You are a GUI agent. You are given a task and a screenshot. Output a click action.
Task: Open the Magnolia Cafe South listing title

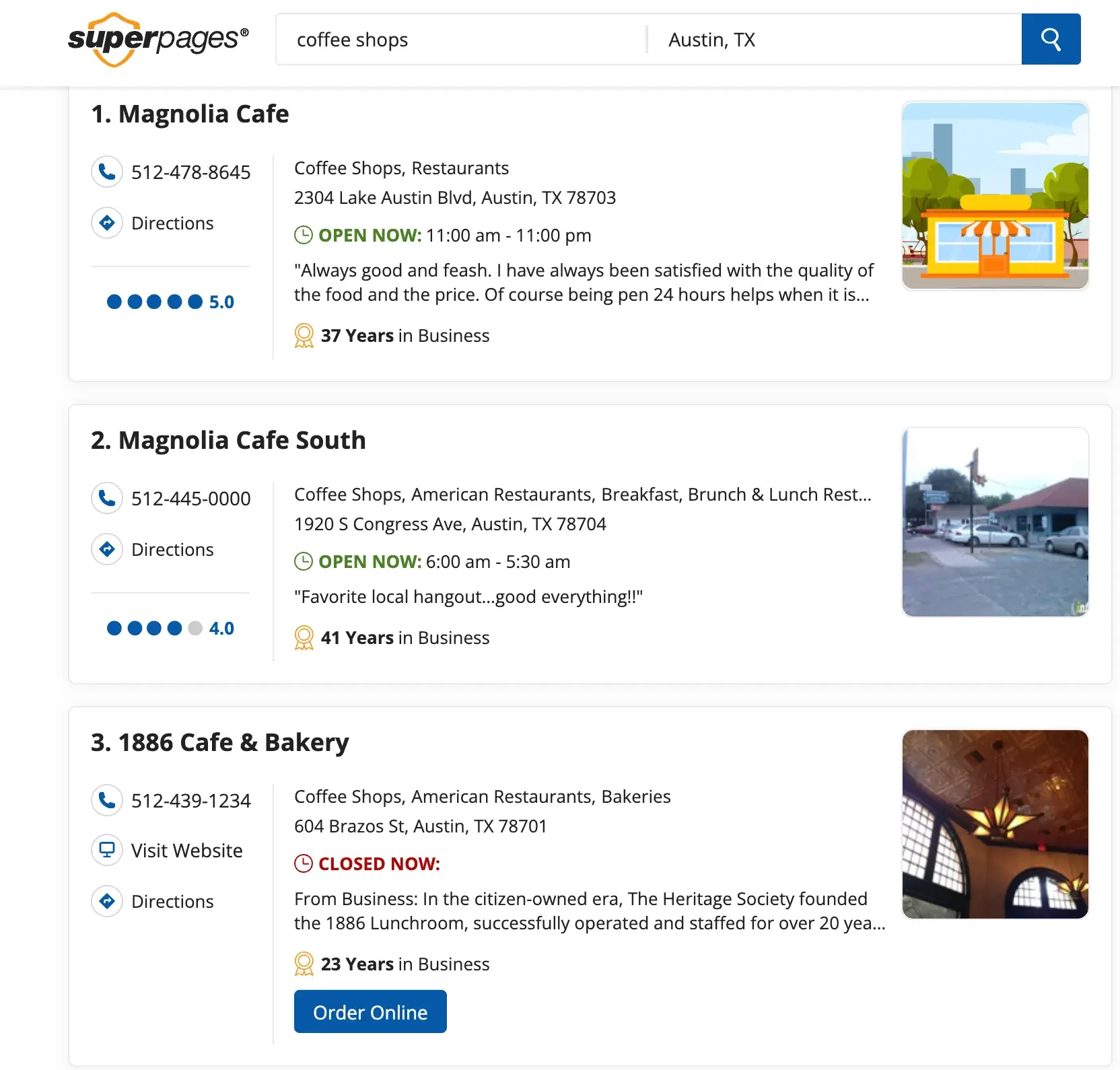click(x=228, y=440)
